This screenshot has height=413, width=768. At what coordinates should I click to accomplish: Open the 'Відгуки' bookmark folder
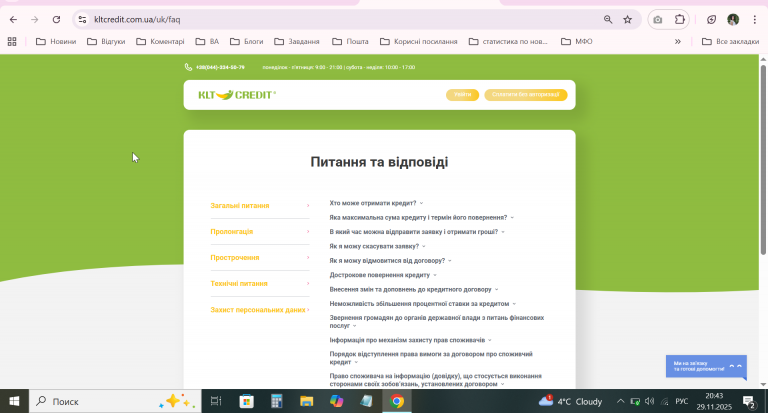106,42
